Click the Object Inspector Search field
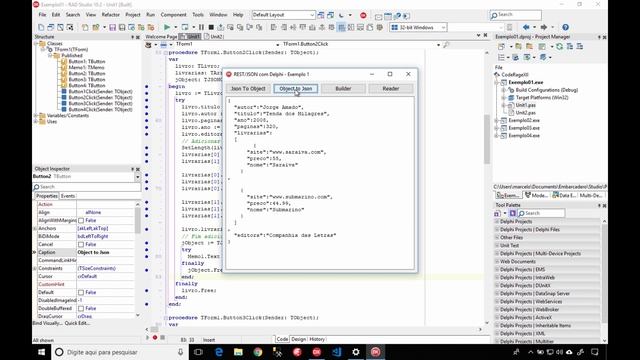The image size is (640, 360). pyautogui.click(x=87, y=187)
